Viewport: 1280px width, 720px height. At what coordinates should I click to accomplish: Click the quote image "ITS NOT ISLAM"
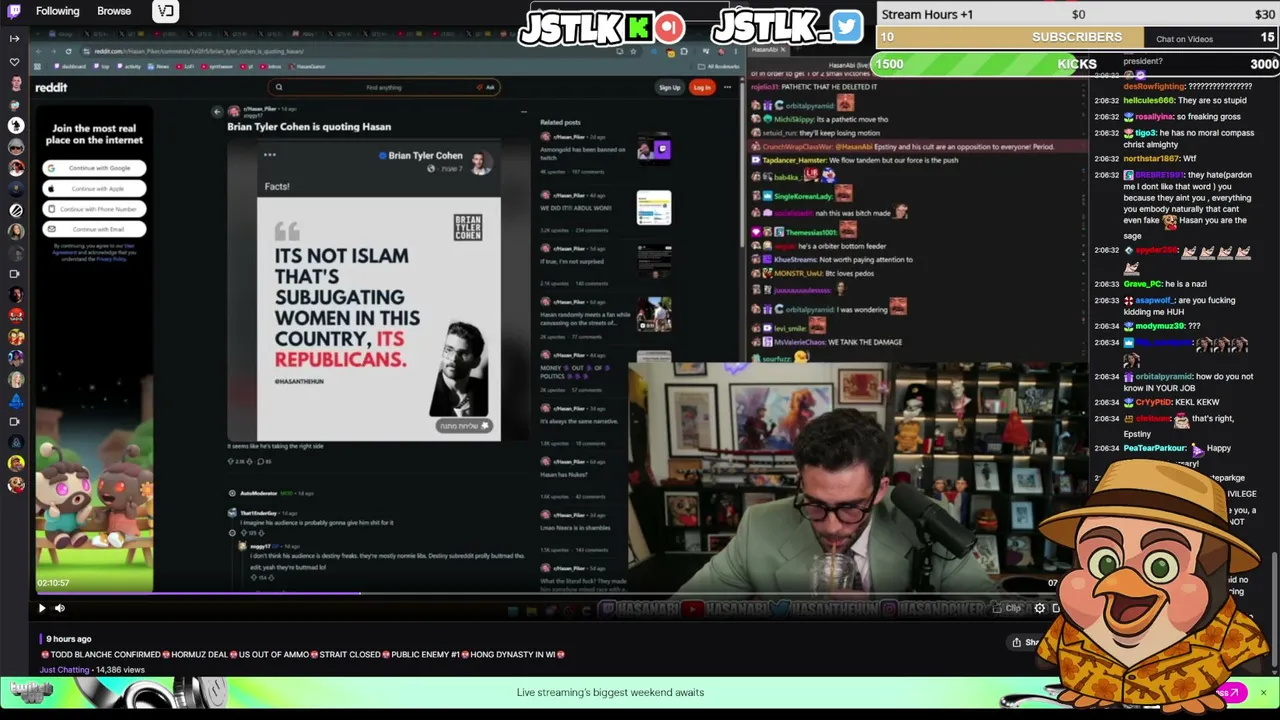coord(378,319)
